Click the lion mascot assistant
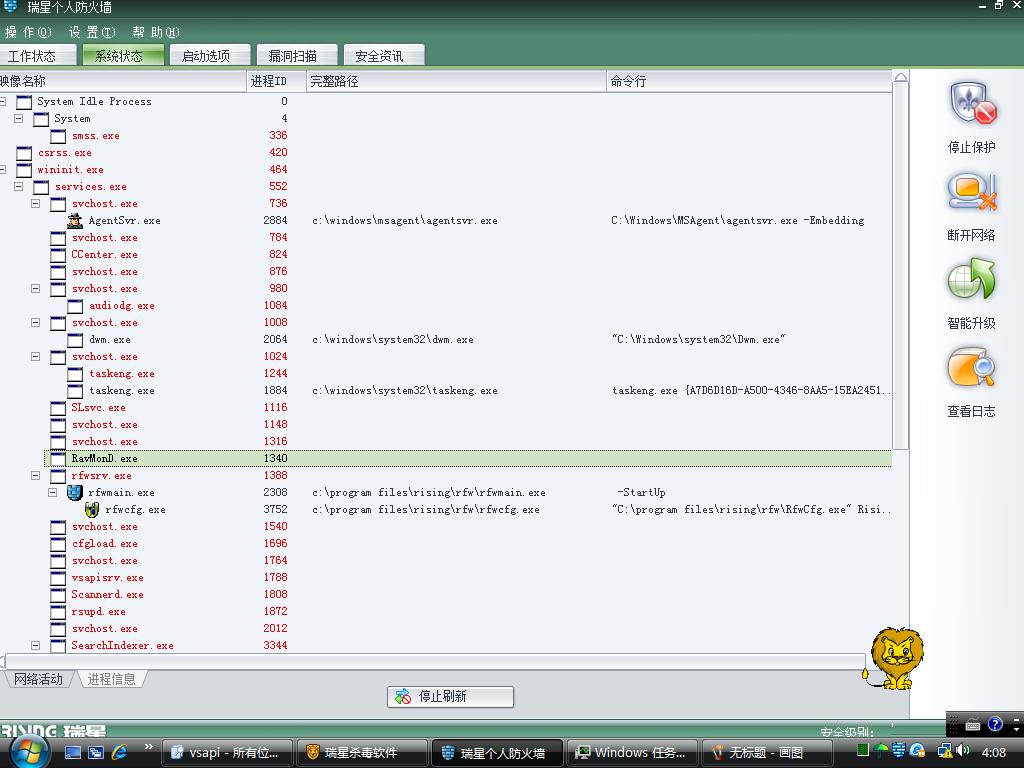This screenshot has width=1024, height=768. pos(895,658)
